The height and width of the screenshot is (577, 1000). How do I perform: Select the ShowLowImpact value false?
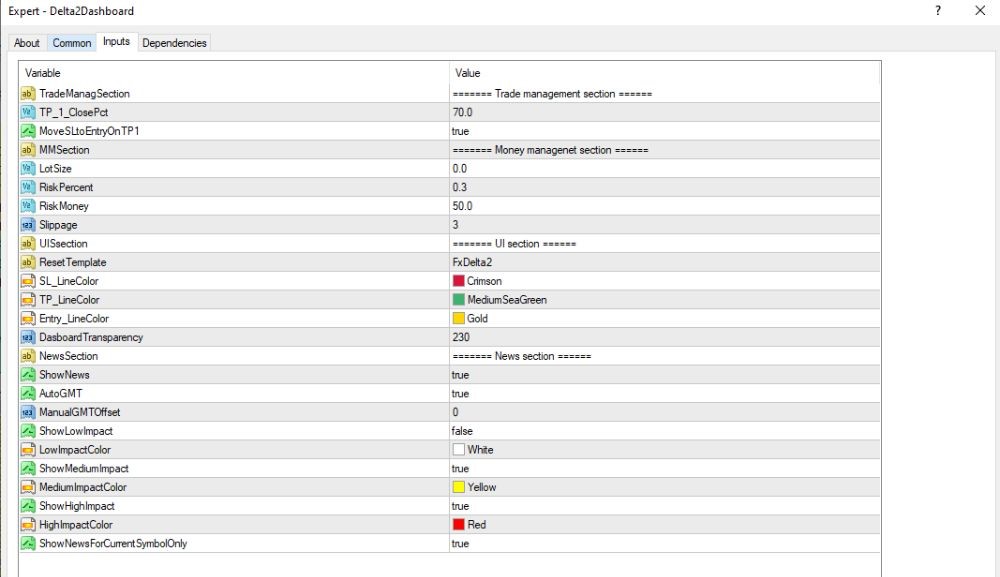(x=462, y=431)
